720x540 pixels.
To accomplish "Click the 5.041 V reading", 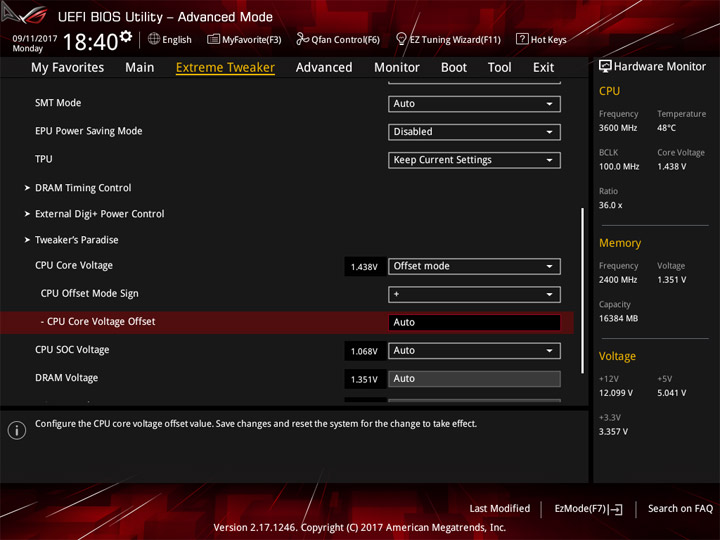I will pos(671,393).
